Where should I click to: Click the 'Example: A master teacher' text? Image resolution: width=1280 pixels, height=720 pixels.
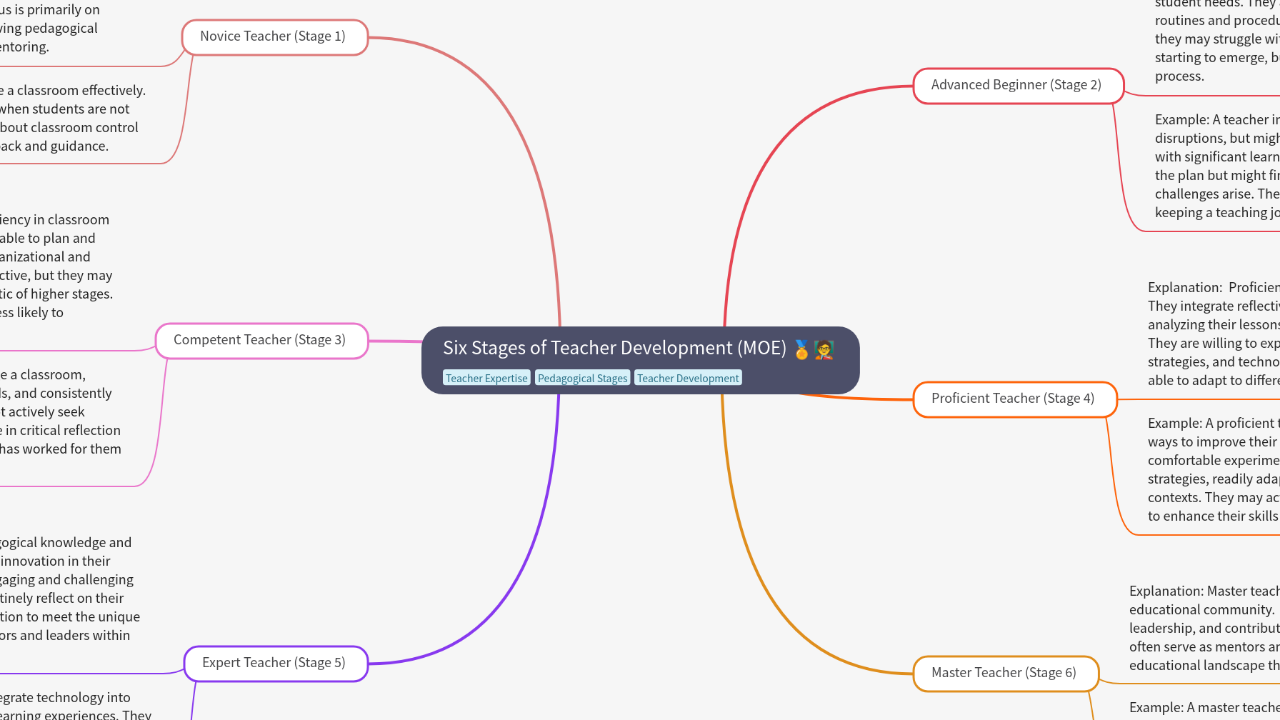(1204, 708)
